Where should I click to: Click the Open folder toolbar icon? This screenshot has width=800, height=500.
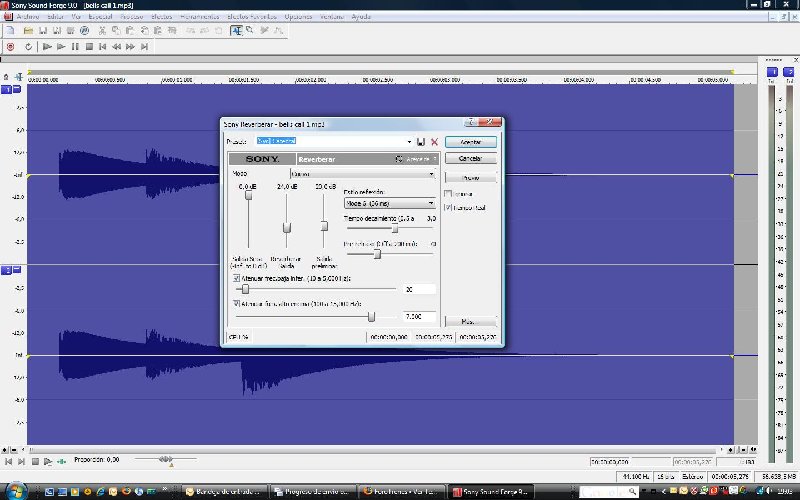29,31
